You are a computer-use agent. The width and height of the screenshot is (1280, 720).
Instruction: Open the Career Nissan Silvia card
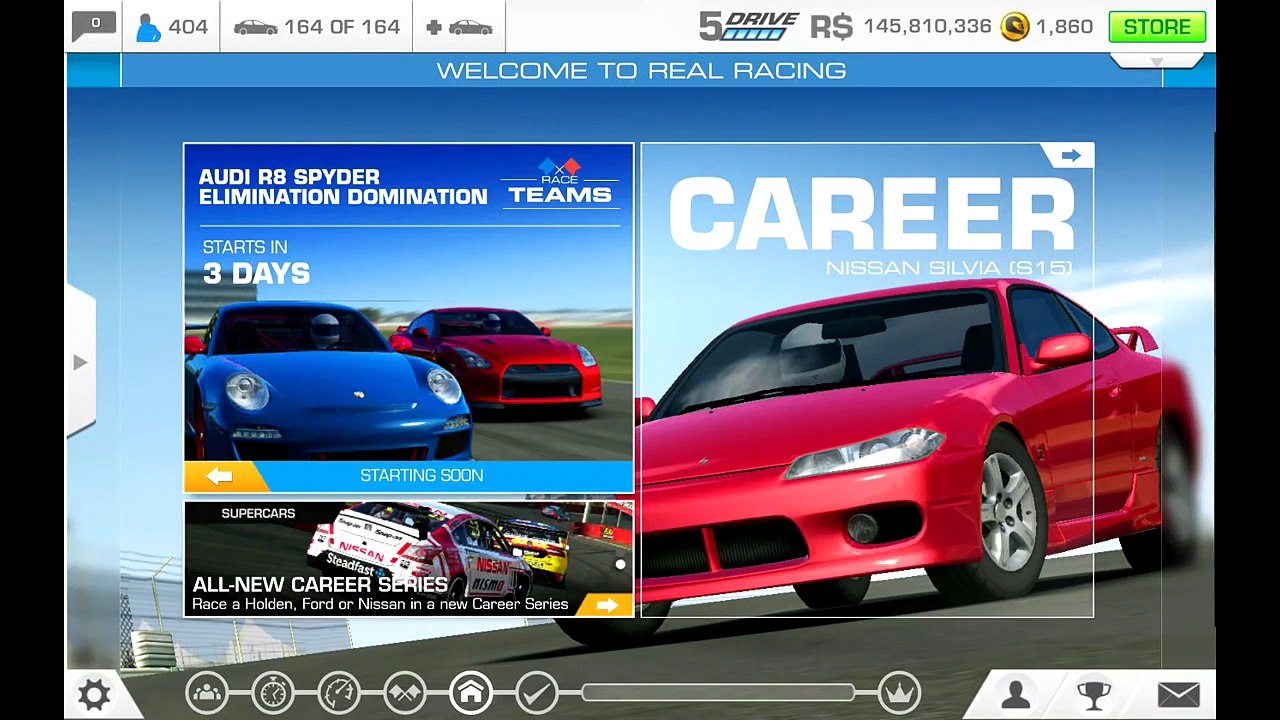pos(867,380)
